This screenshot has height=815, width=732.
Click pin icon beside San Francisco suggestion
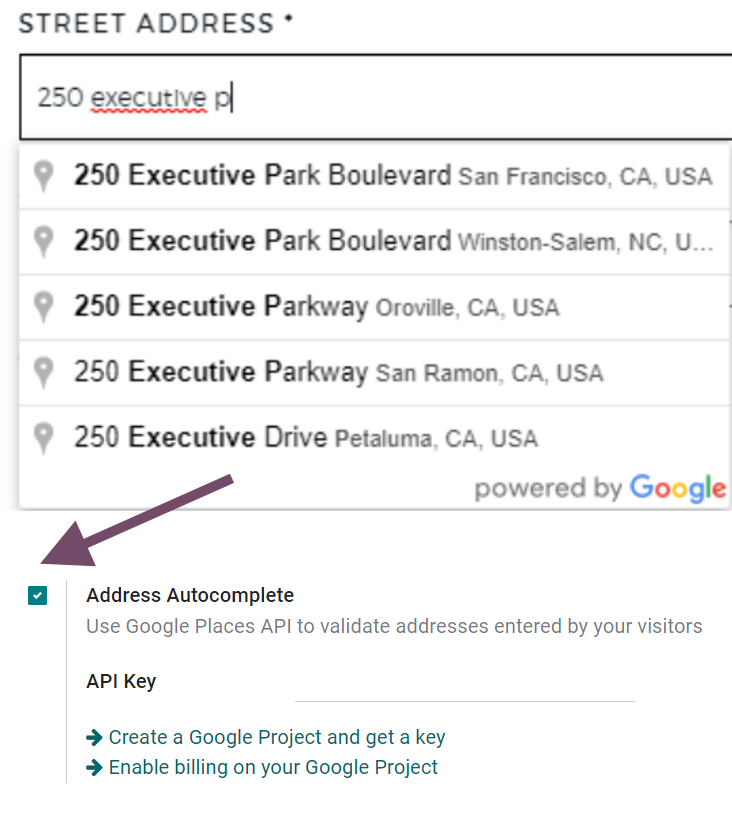[43, 177]
